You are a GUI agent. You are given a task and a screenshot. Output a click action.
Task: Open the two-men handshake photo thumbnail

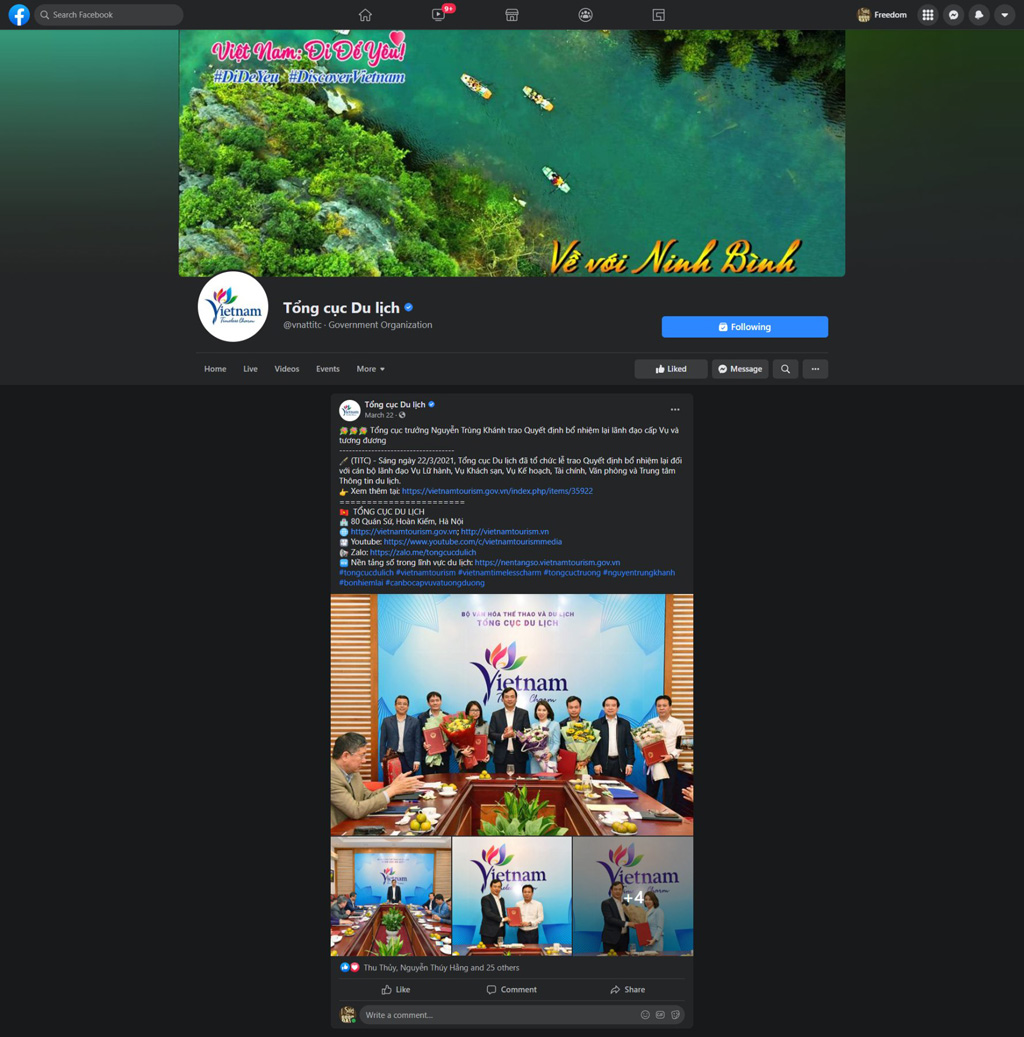pos(512,896)
